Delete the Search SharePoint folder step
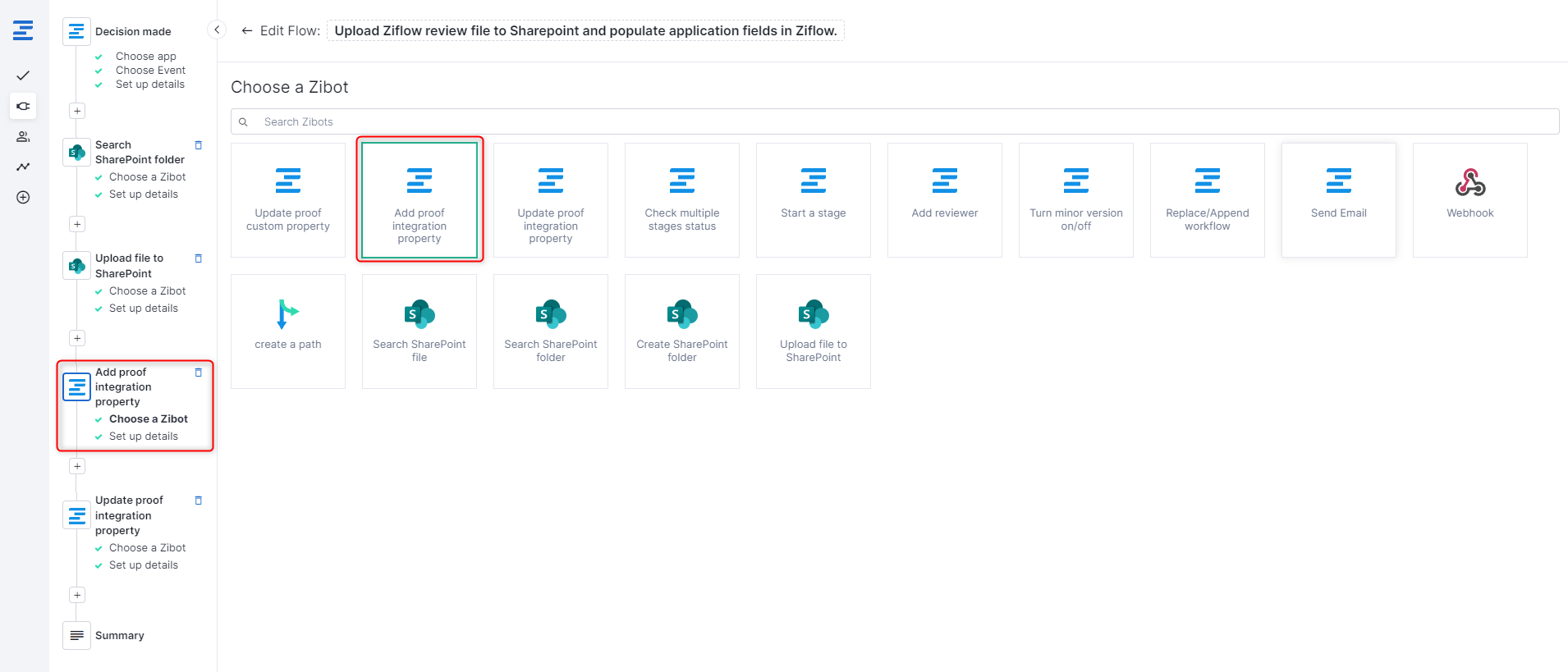1568x672 pixels. point(198,145)
